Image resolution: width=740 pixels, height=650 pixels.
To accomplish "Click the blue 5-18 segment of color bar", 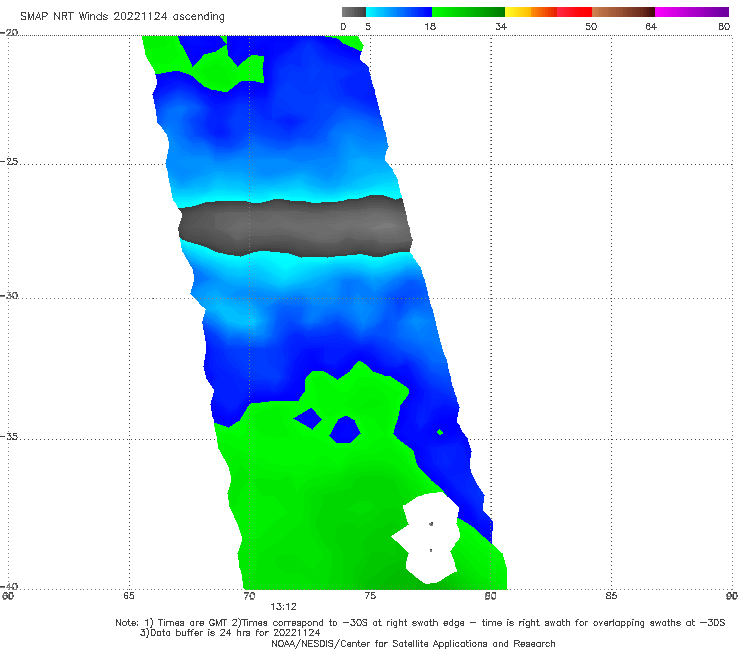I will pos(399,12).
